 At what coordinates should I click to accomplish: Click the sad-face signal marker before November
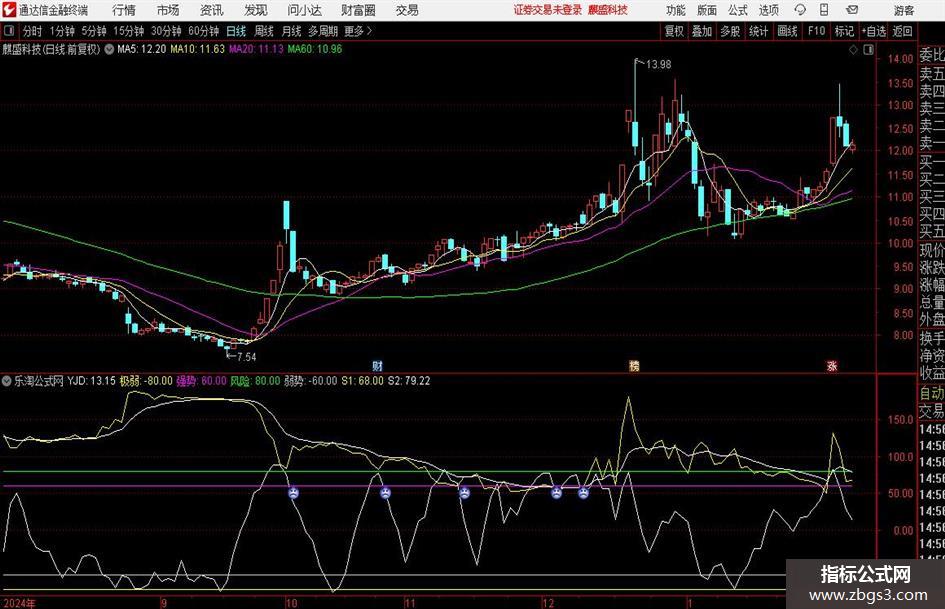[385, 493]
